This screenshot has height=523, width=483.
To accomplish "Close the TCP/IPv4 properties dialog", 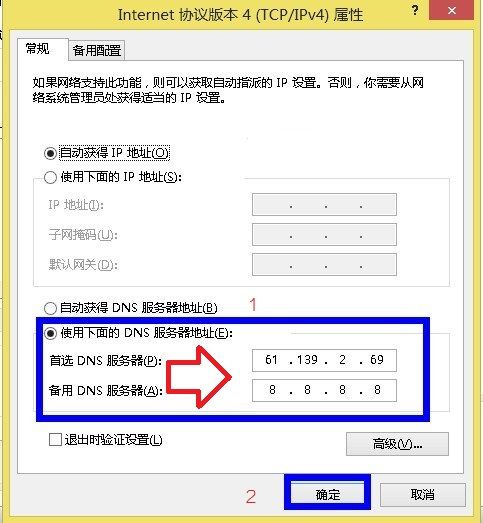I will pos(452,10).
